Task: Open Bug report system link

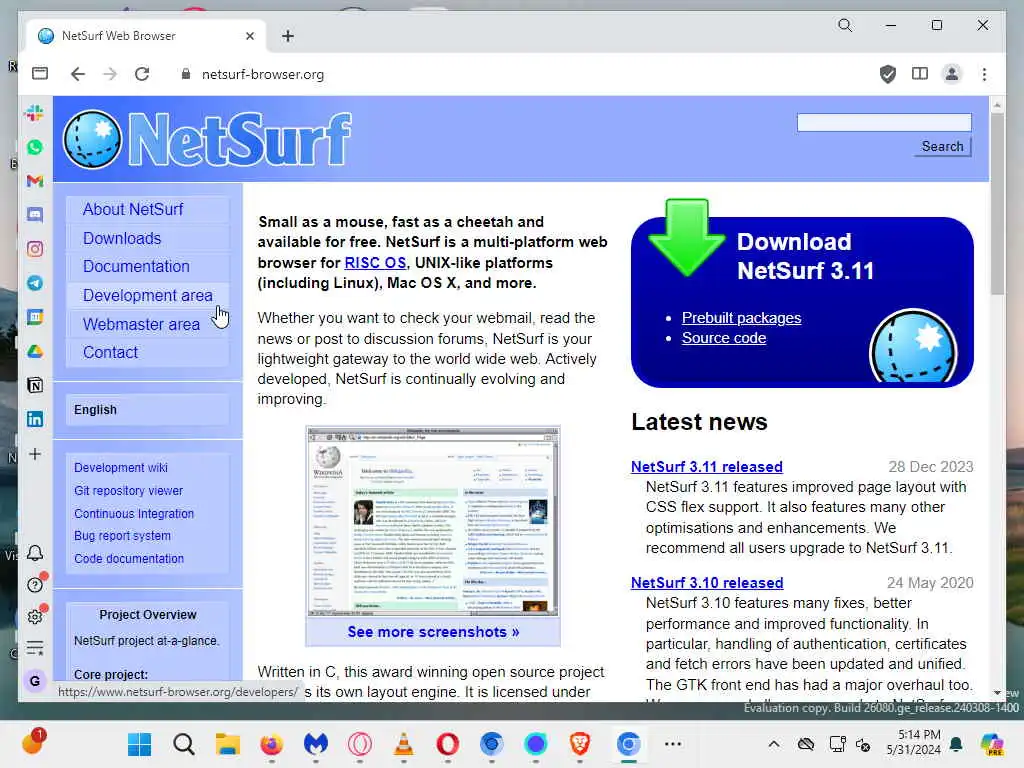Action: click(122, 536)
